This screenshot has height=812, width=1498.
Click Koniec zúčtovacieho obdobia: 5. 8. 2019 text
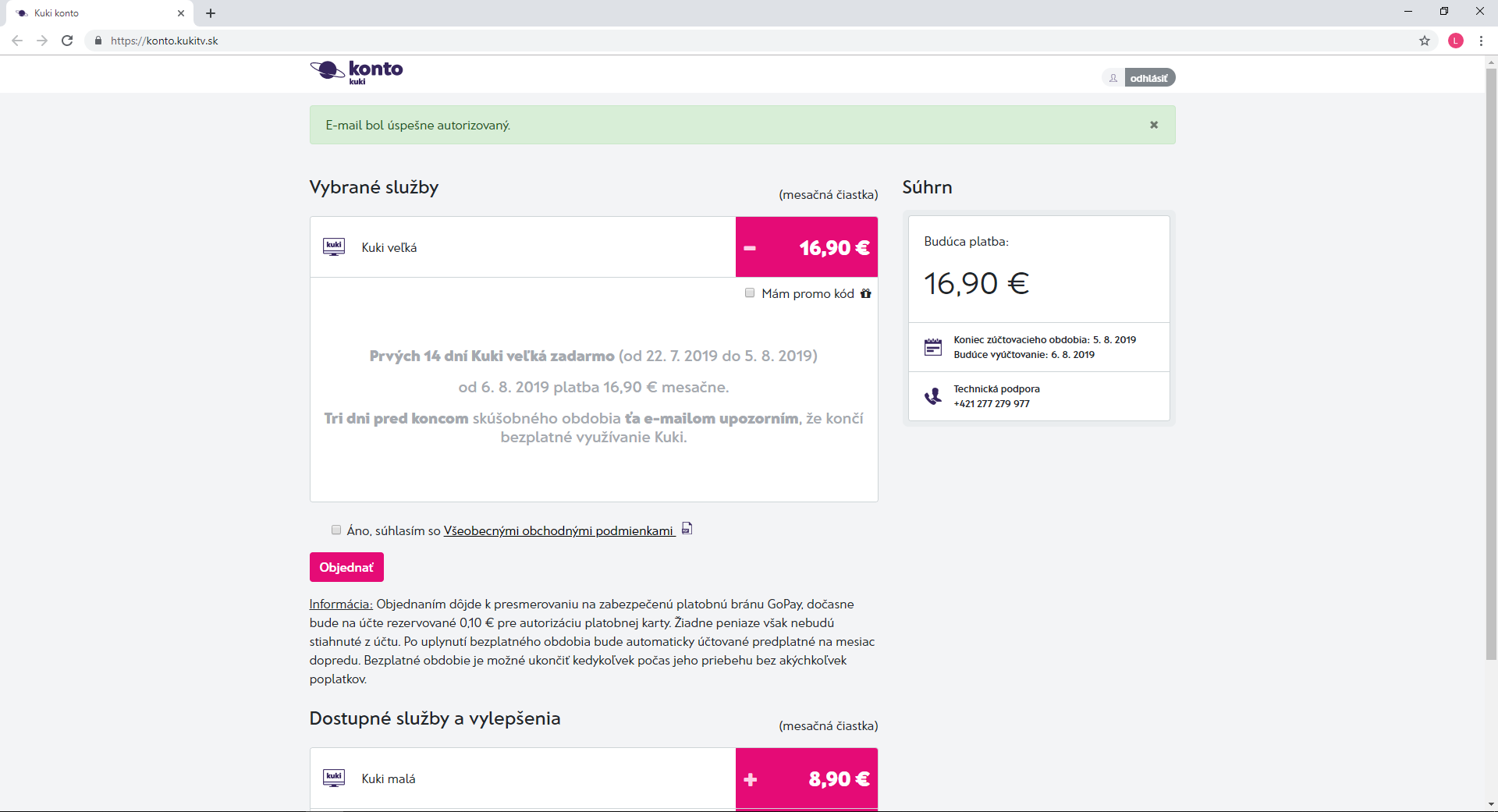pos(1045,340)
